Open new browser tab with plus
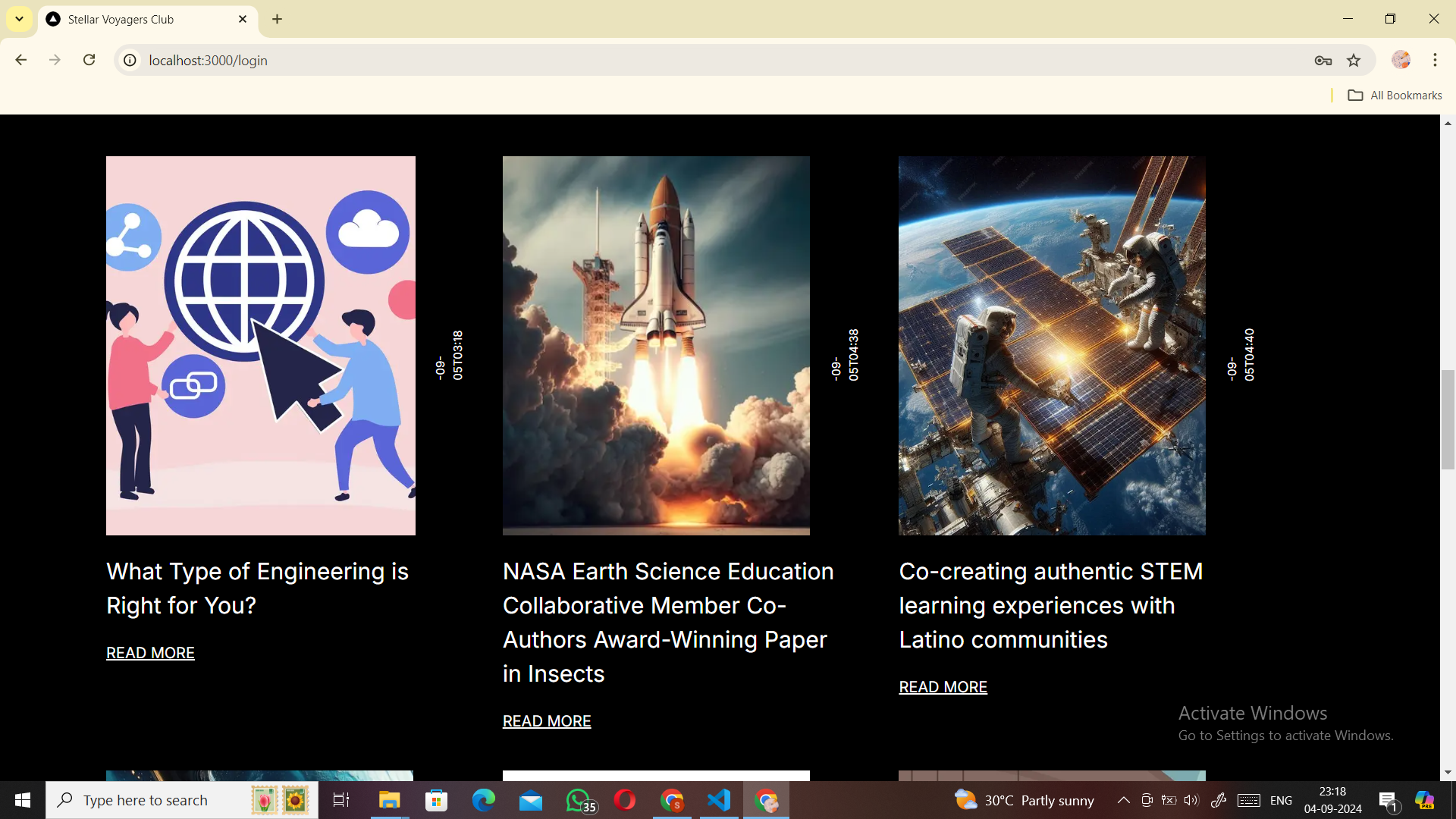The image size is (1456, 819). point(278,19)
